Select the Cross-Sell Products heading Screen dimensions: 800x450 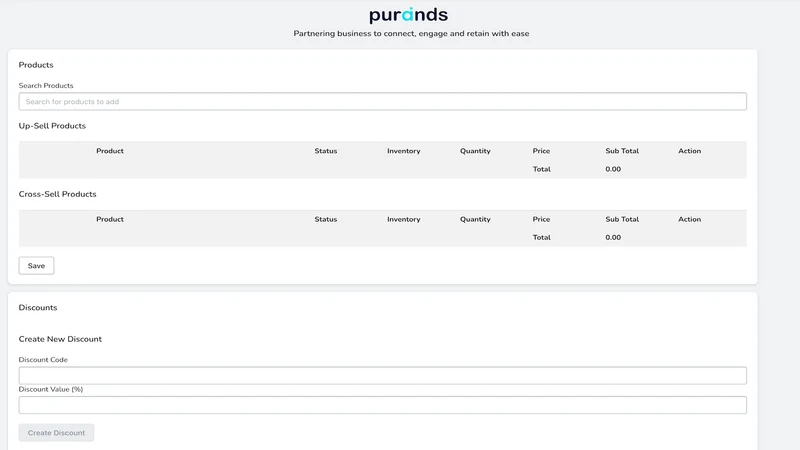pos(57,194)
